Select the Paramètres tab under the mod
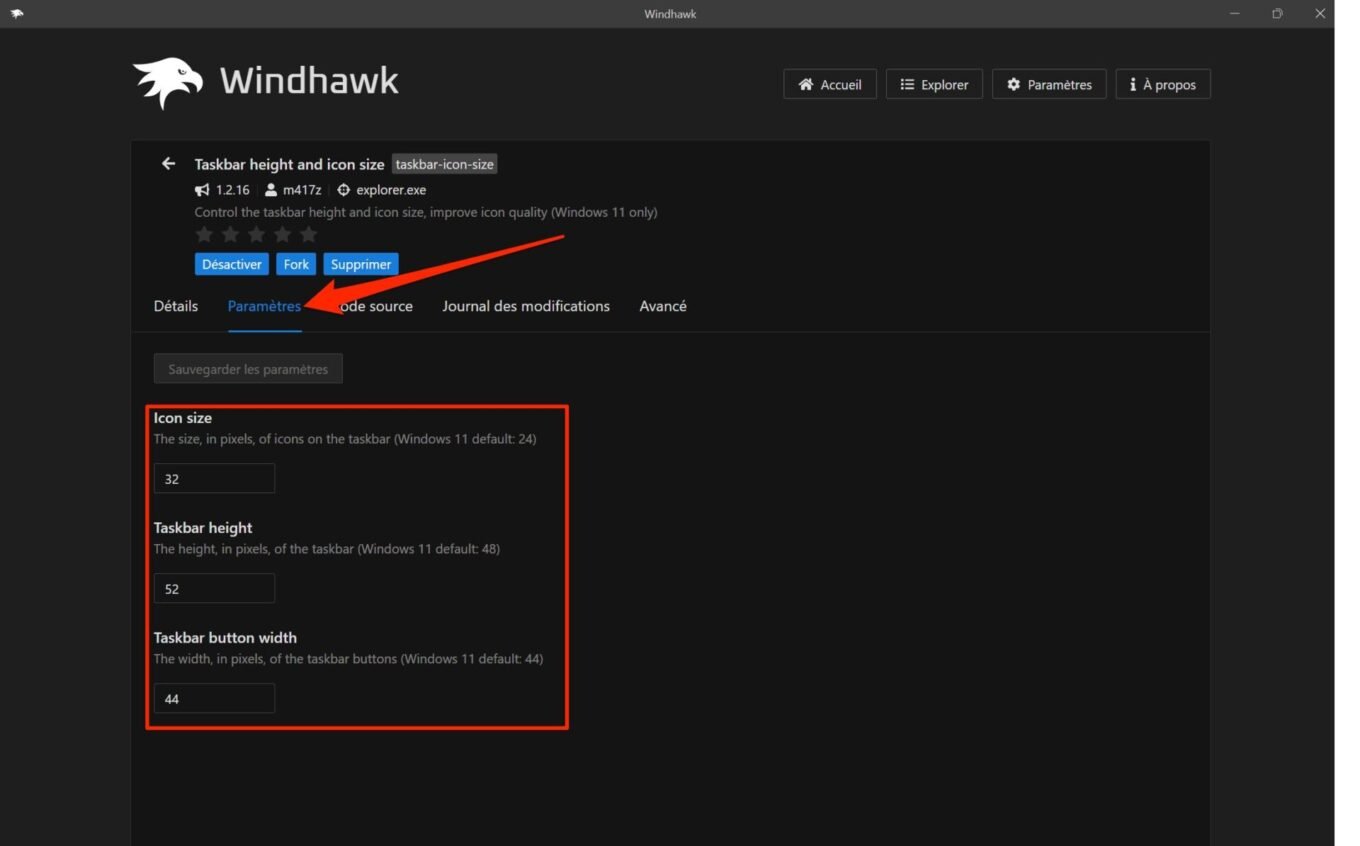The image size is (1360, 846). [x=264, y=306]
